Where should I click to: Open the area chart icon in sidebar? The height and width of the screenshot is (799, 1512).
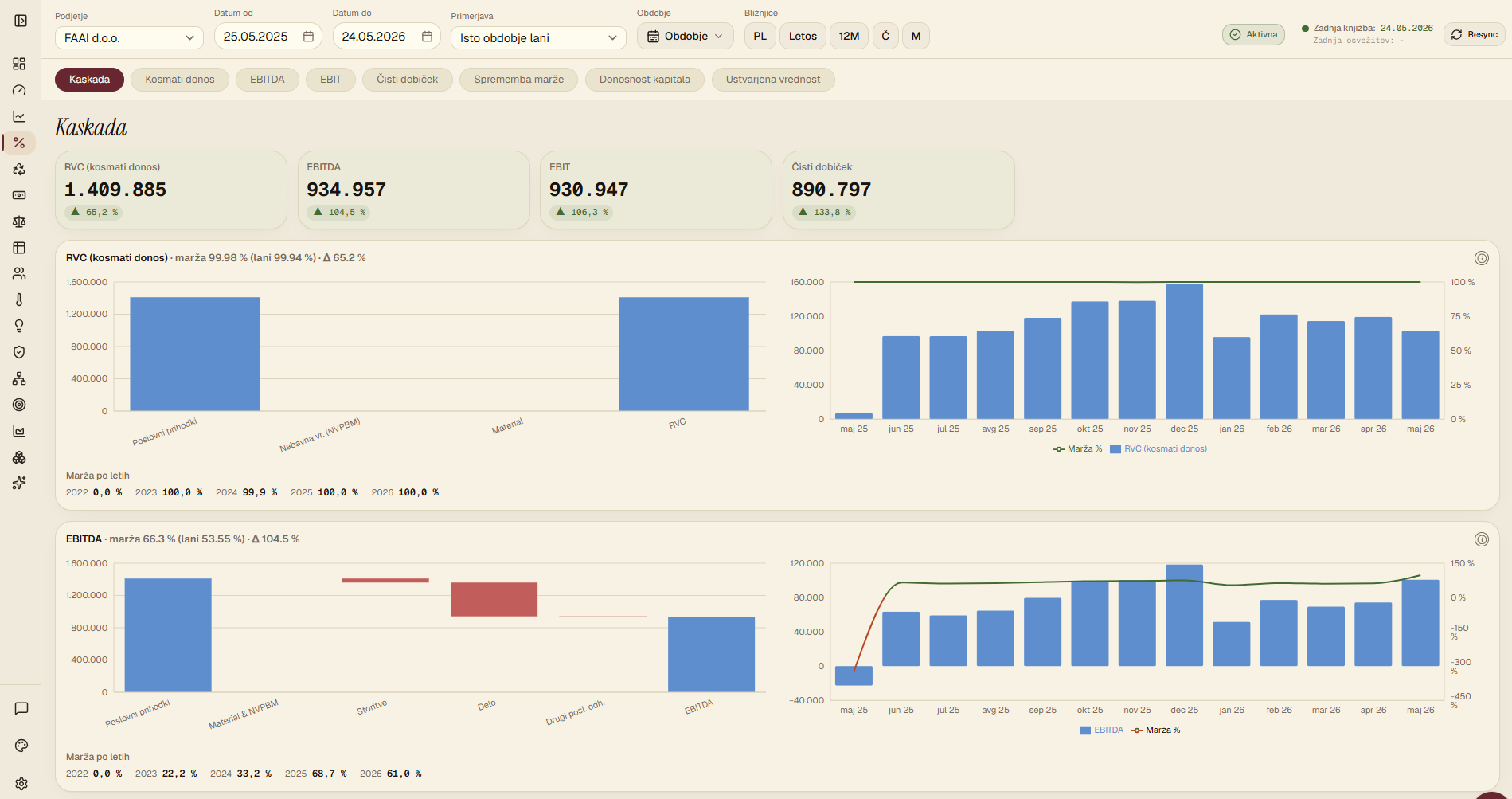click(19, 431)
